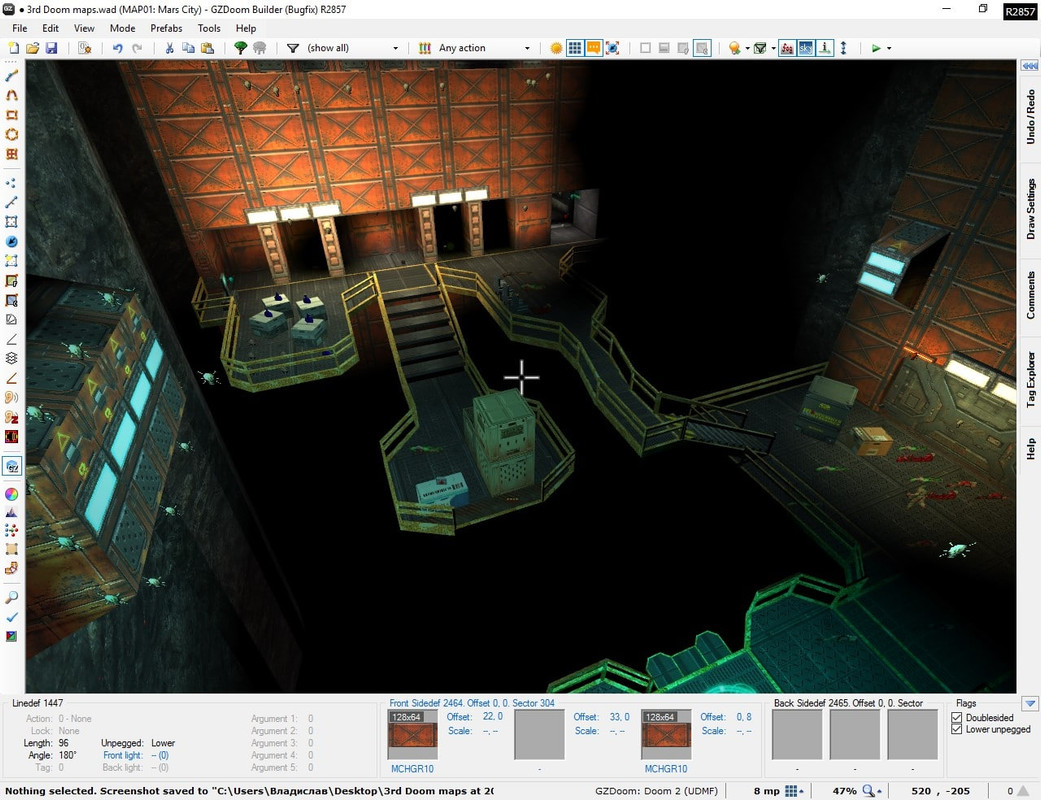Paste from clipboard icon

point(208,48)
